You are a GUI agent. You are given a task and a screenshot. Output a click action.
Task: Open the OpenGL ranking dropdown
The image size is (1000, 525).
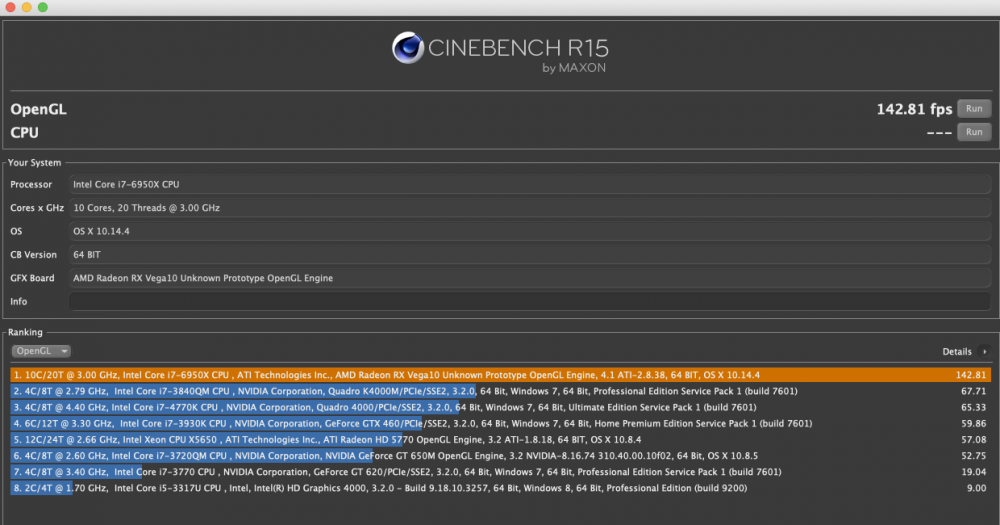tap(41, 351)
